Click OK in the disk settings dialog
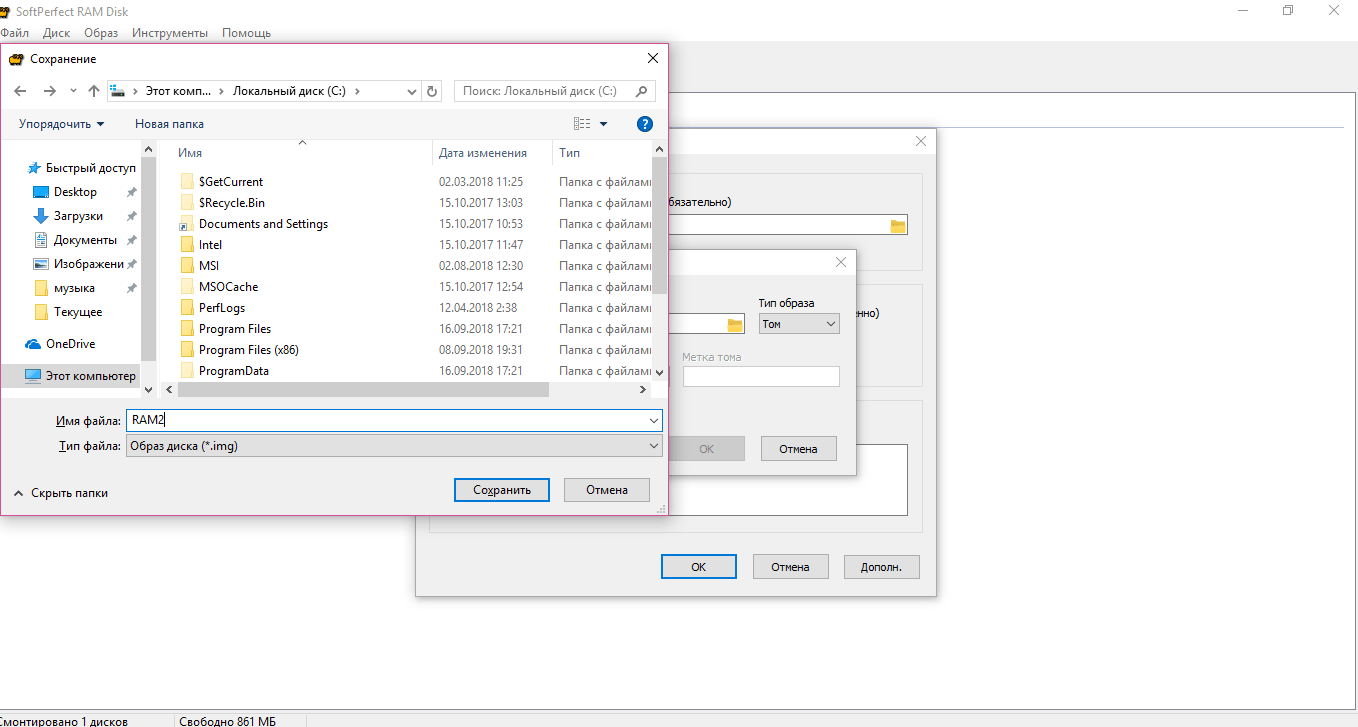This screenshot has width=1358, height=727. (x=699, y=567)
